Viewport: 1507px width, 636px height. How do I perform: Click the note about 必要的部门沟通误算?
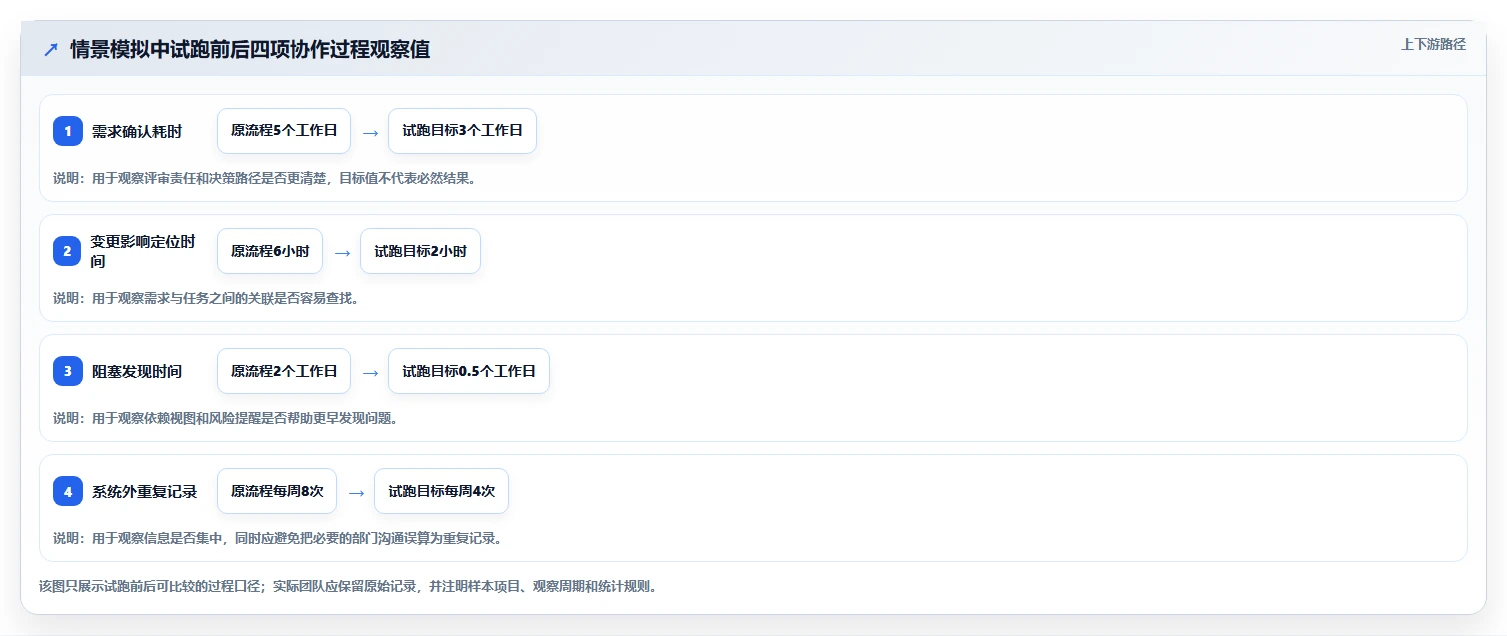point(277,538)
